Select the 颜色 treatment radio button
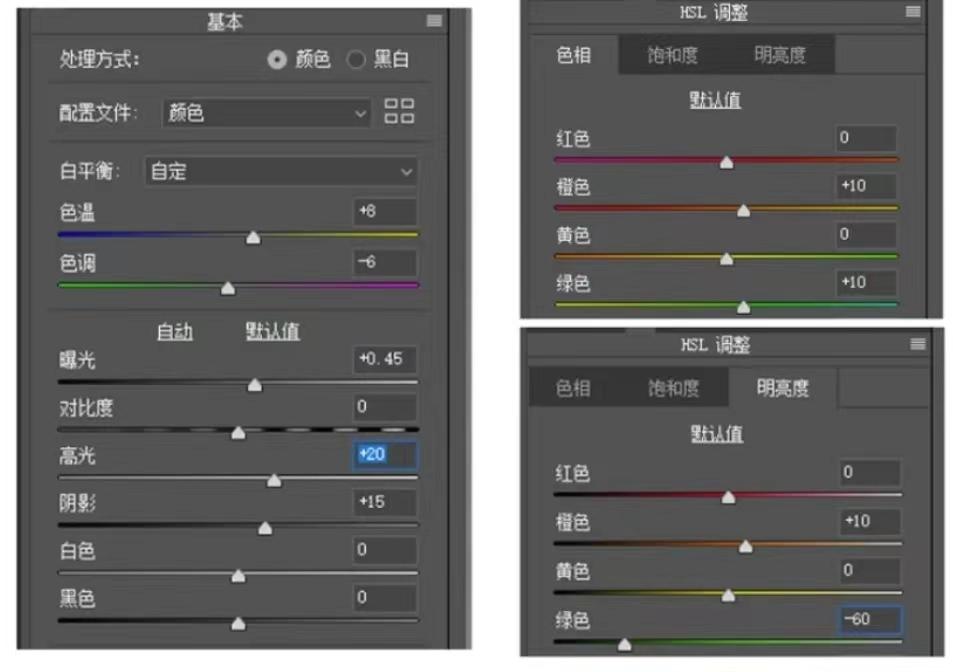The height and width of the screenshot is (672, 953). [277, 60]
